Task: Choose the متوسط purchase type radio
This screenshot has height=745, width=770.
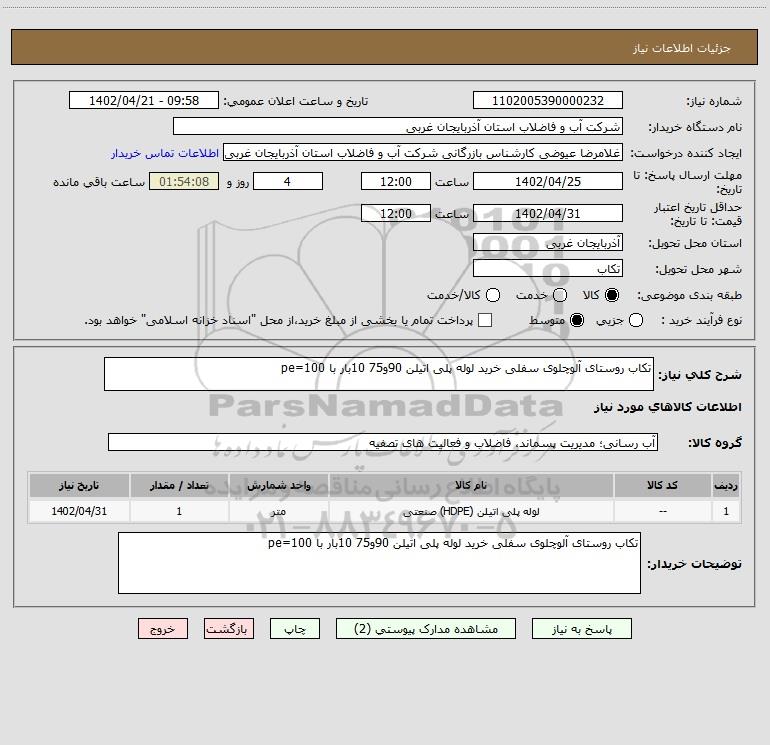Action: (x=577, y=320)
